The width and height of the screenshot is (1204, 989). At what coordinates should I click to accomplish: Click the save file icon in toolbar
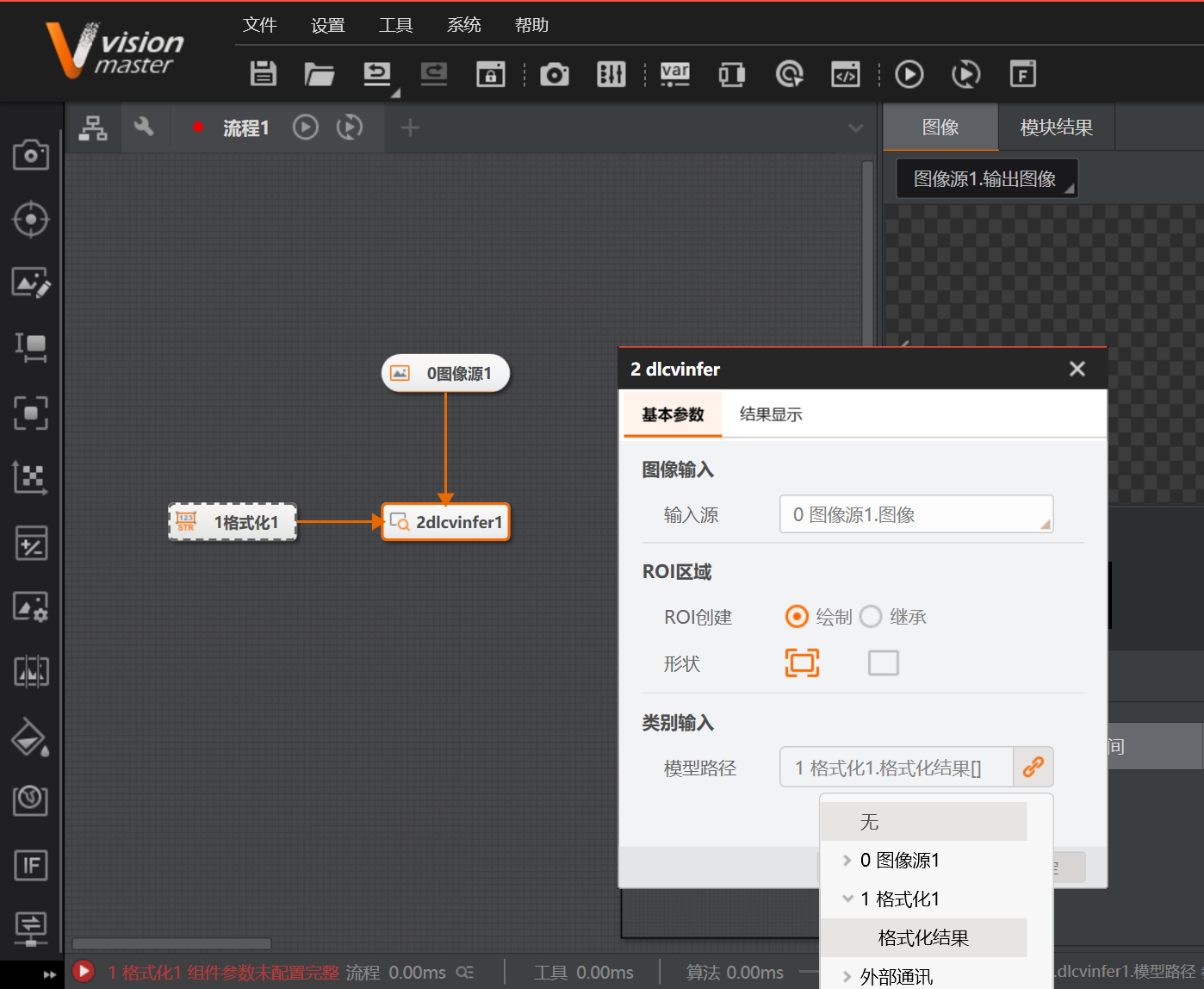tap(264, 74)
